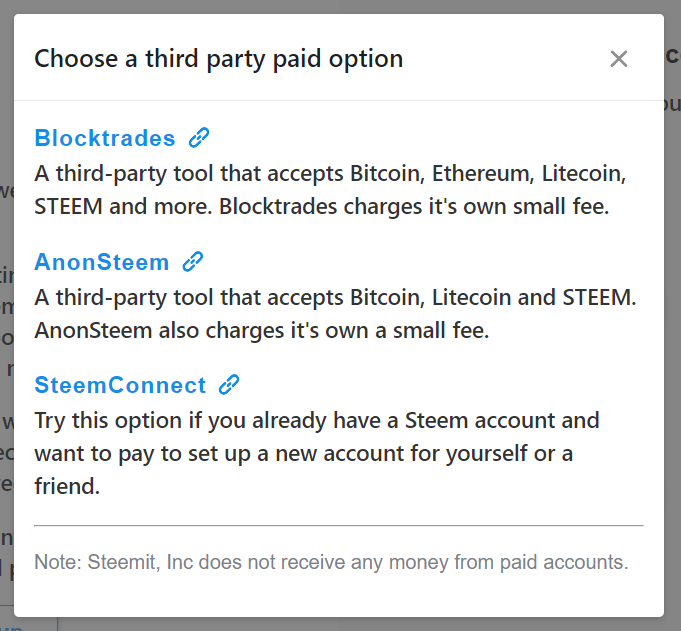This screenshot has width=681, height=631.
Task: Click the chain-link icon after SteemConnect
Action: click(229, 384)
